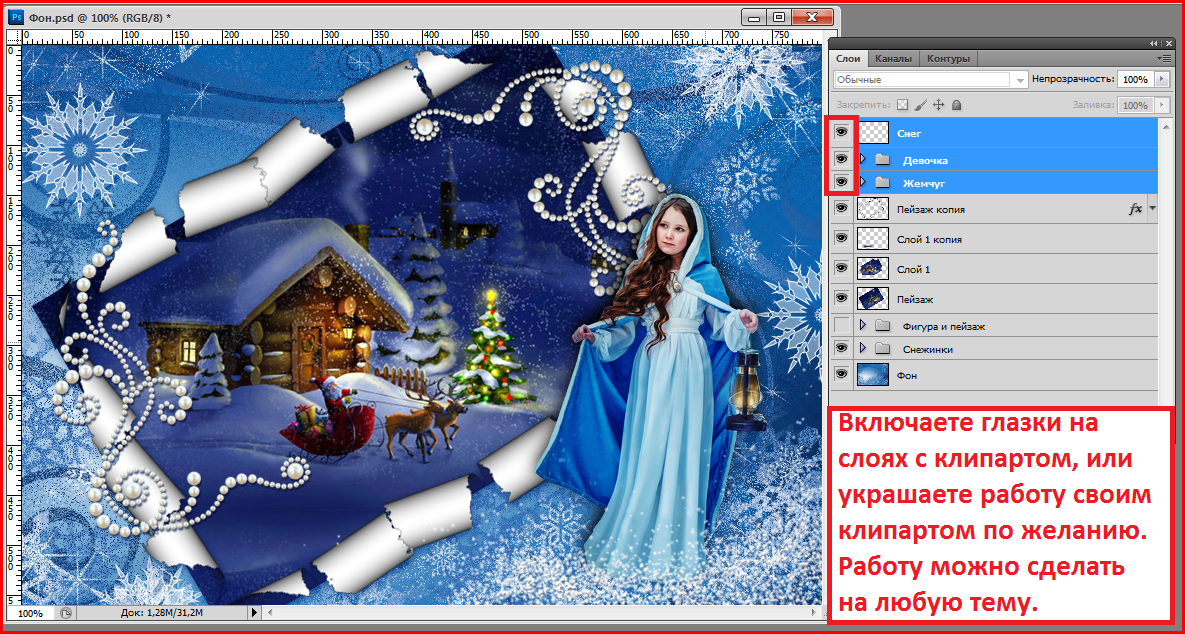The image size is (1185, 634).
Task: Collapse the panel with double-arrow icon
Action: [1153, 43]
